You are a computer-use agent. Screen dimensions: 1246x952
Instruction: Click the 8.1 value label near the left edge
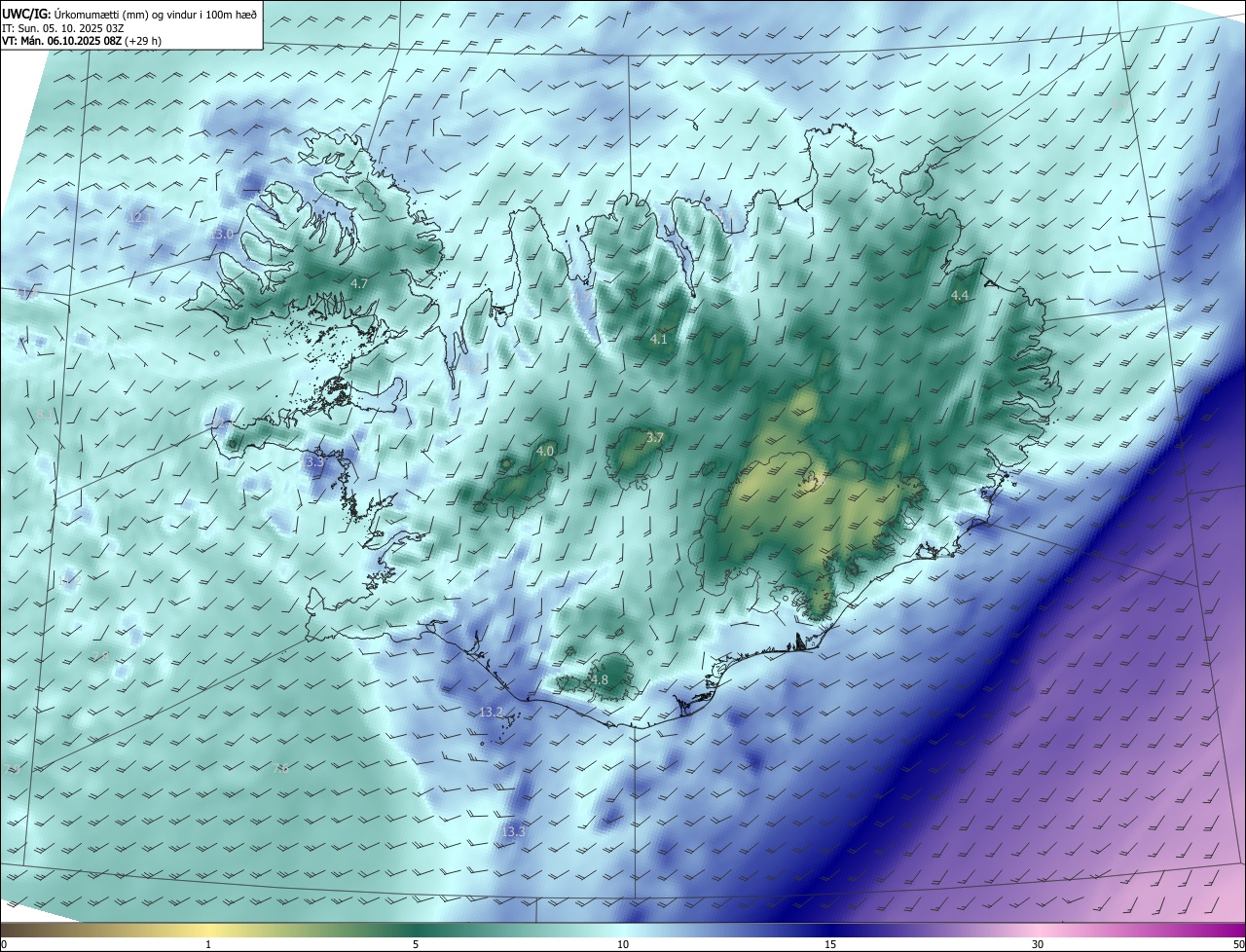(44, 414)
